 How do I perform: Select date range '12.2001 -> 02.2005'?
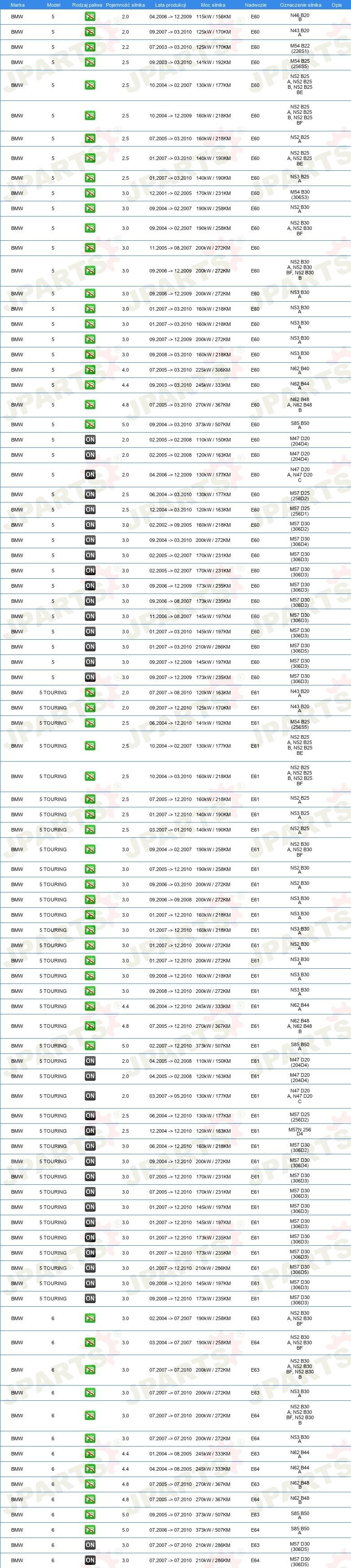coord(171,194)
